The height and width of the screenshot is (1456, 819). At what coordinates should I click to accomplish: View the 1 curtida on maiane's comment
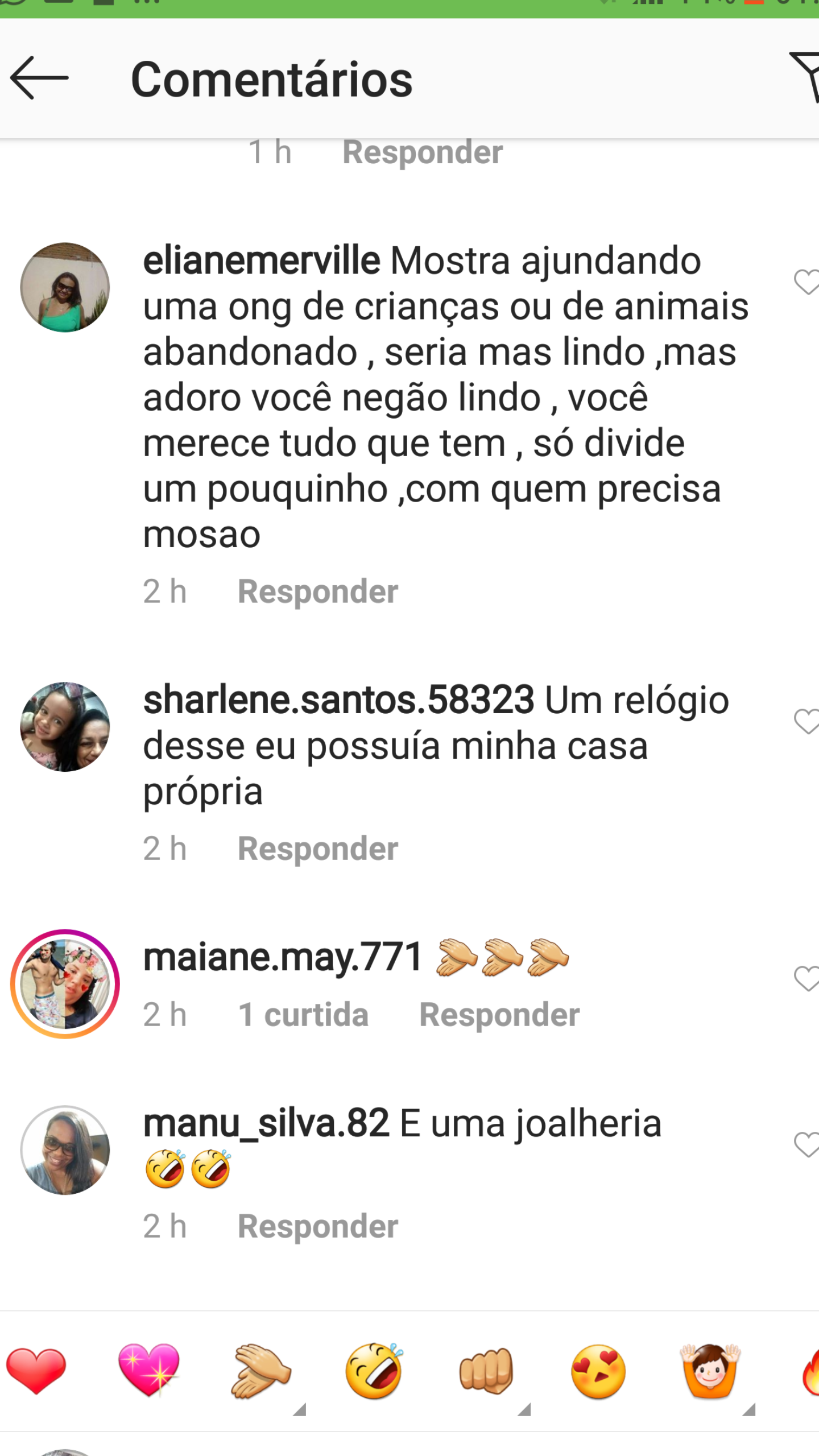pos(304,1015)
